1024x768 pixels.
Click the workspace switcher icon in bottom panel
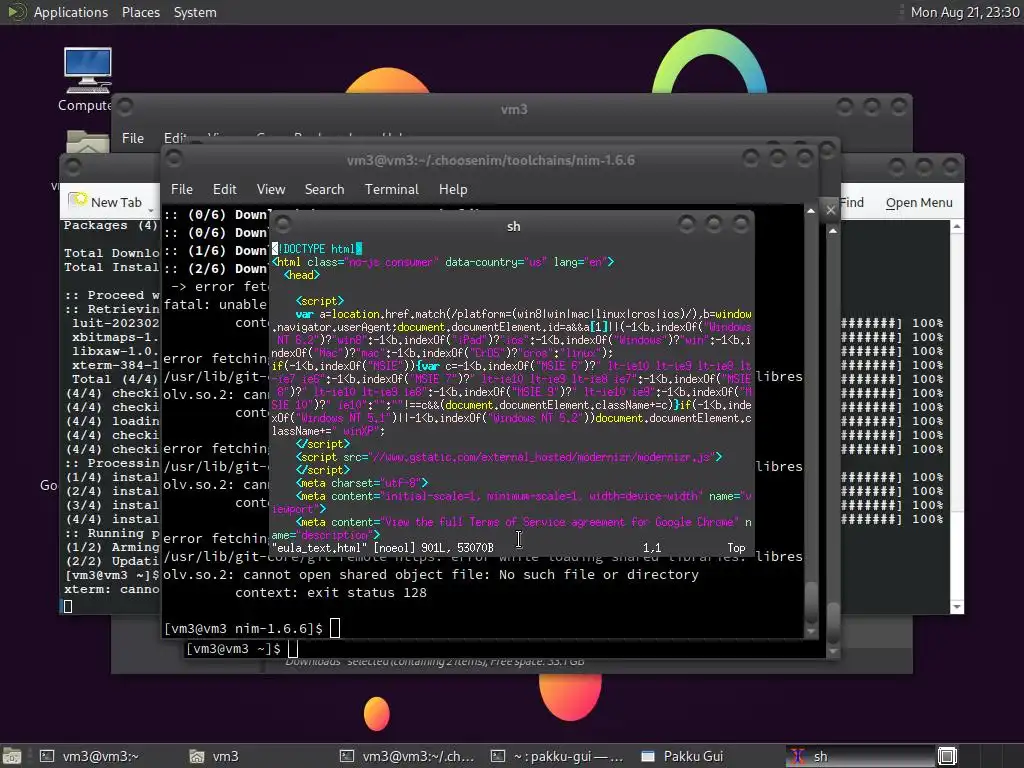click(947, 756)
